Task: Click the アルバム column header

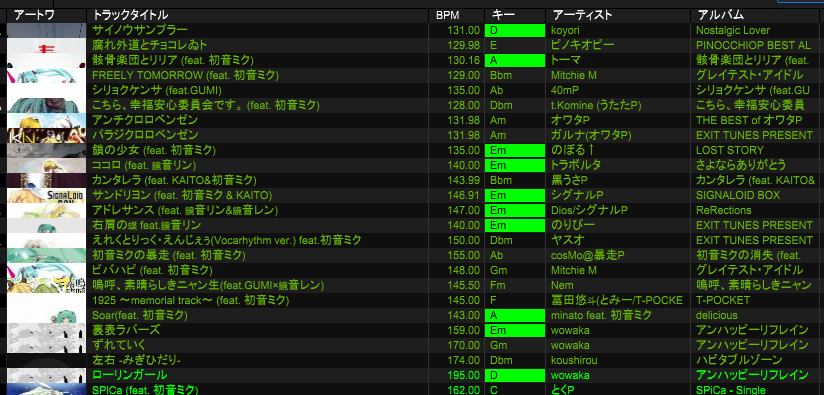Action: coord(720,15)
